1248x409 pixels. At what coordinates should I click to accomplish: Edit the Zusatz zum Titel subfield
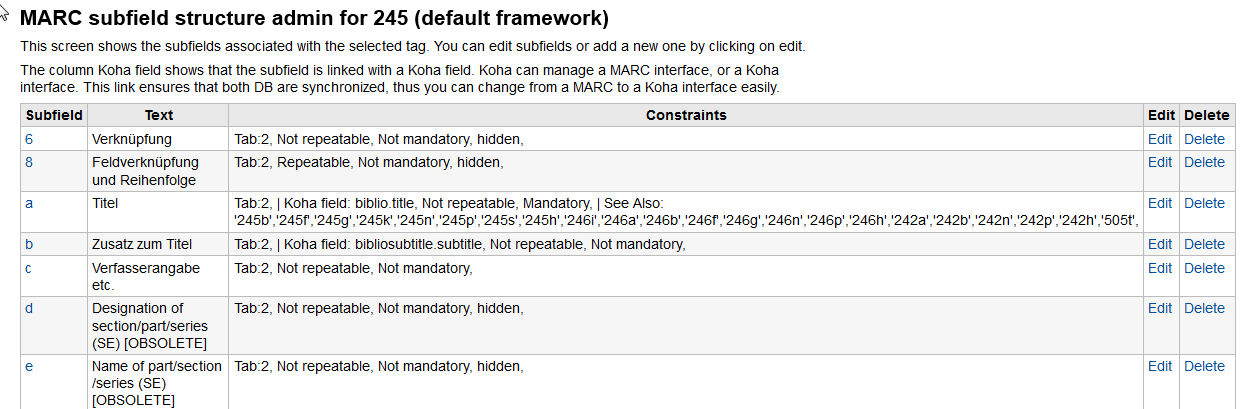(1160, 244)
